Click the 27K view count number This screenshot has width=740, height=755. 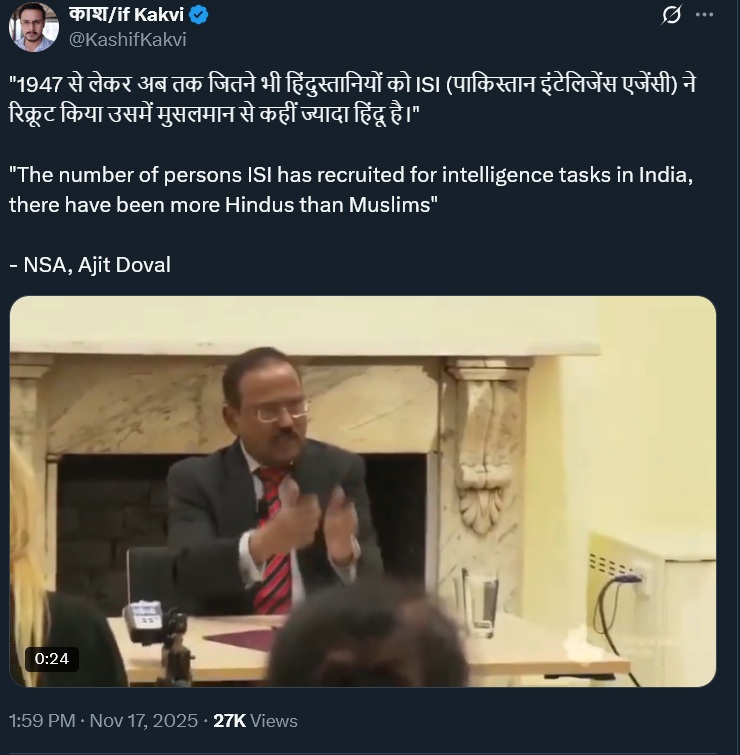pyautogui.click(x=230, y=720)
